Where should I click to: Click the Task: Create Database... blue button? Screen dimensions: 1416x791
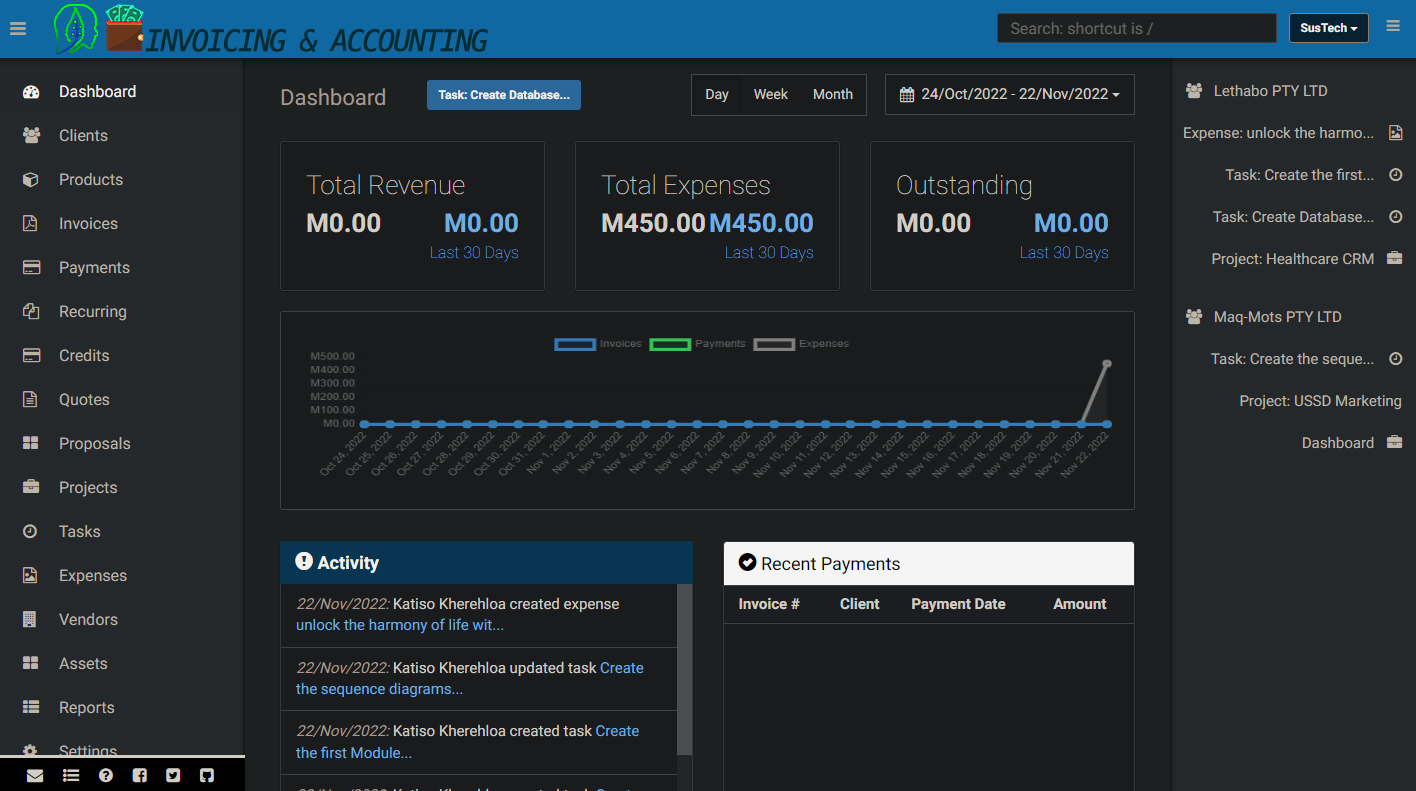tap(504, 95)
